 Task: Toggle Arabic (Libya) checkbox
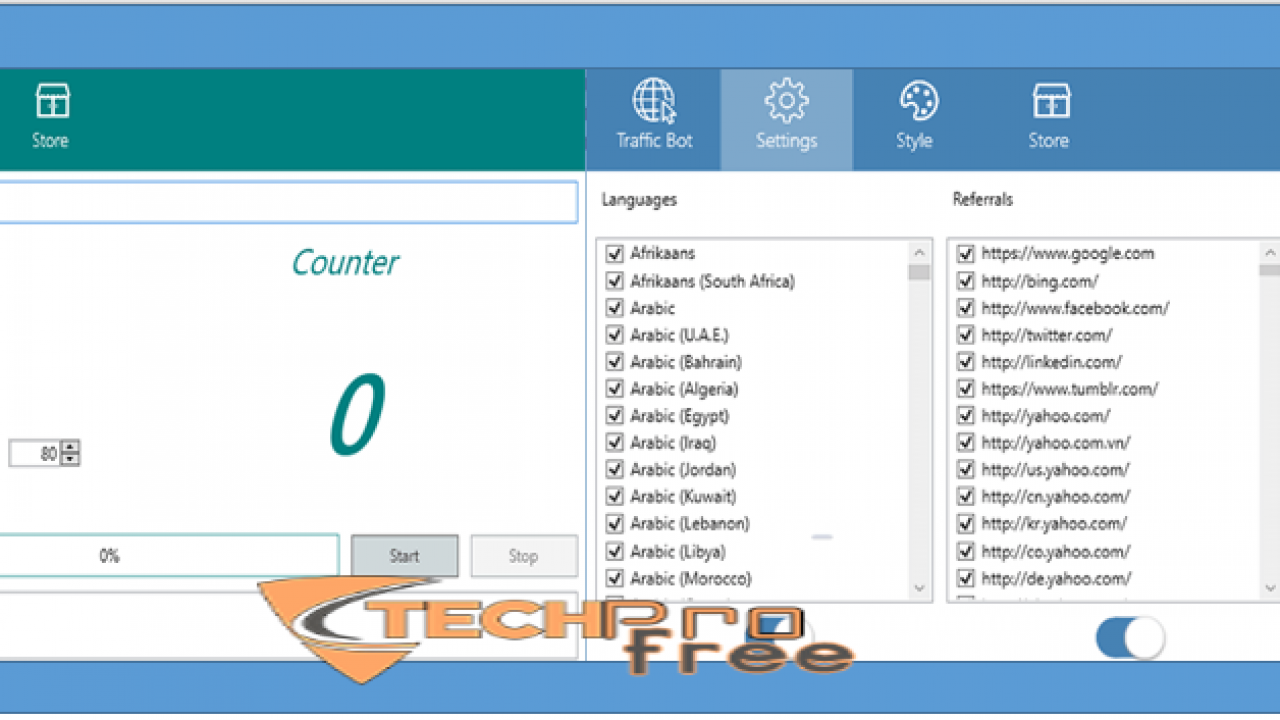tap(615, 552)
